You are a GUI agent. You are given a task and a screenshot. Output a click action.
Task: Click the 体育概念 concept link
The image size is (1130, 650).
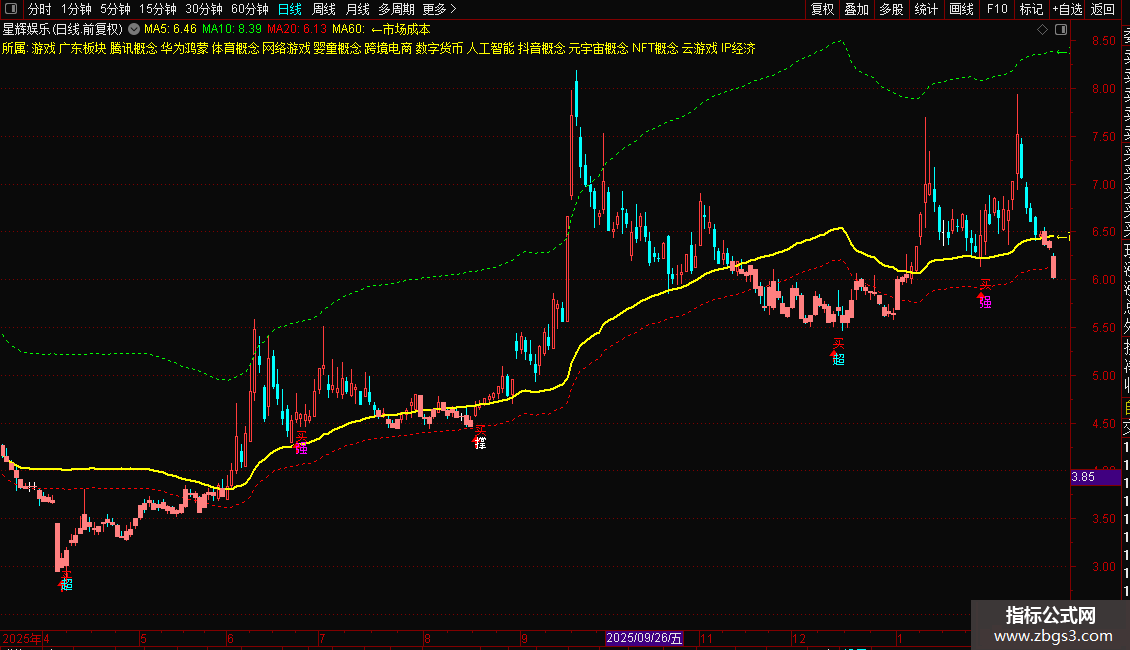(236, 48)
